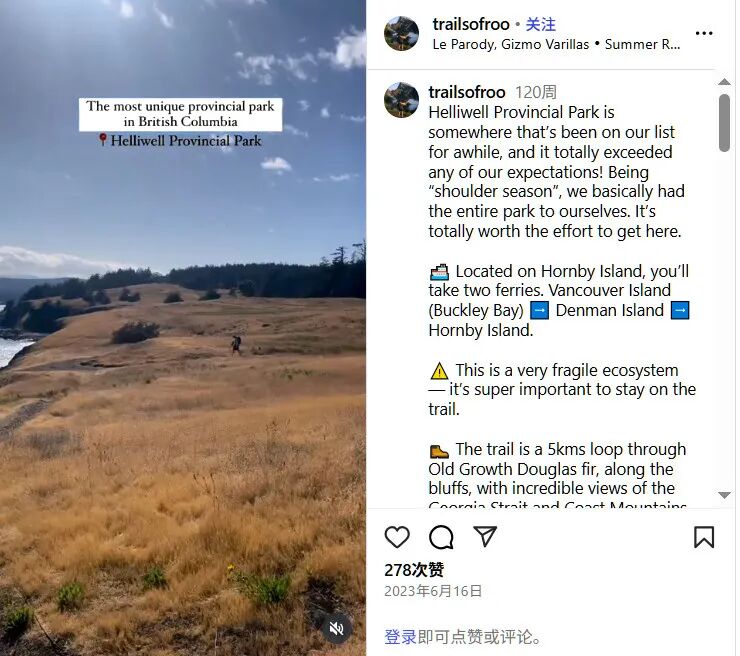Save post using the bookmark icon

(704, 537)
